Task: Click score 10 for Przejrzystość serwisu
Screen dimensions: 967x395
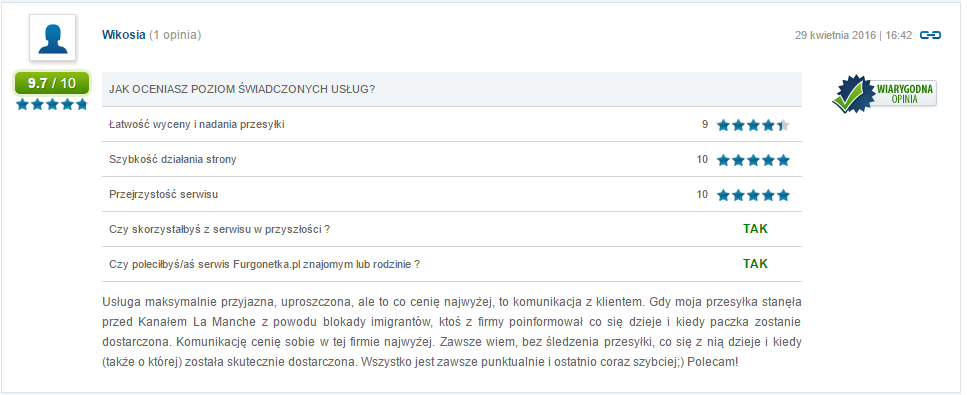Action: click(702, 195)
